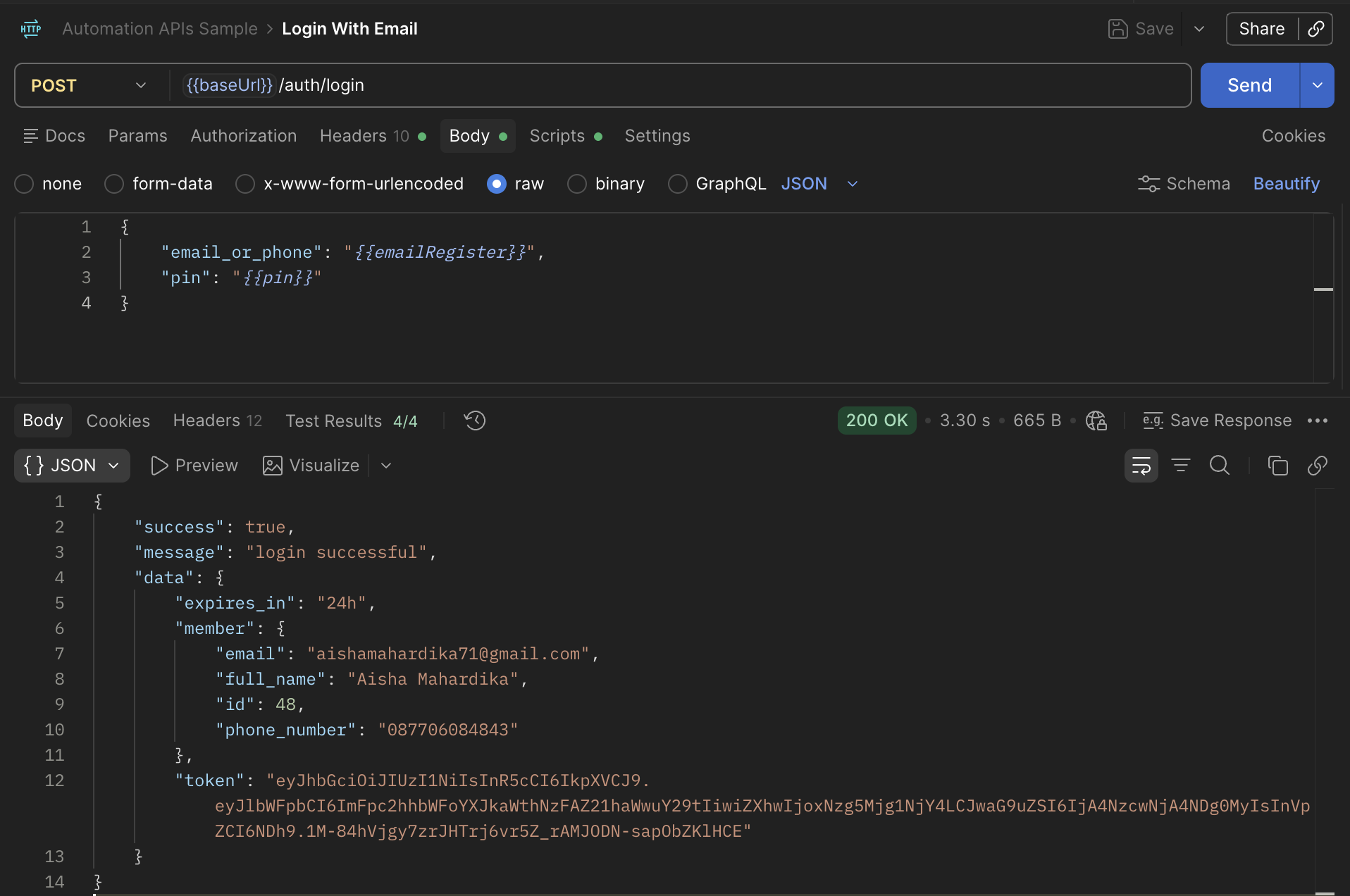Click the expires_in value "24h"
Viewport: 1350px width, 896px height.
pyautogui.click(x=342, y=603)
